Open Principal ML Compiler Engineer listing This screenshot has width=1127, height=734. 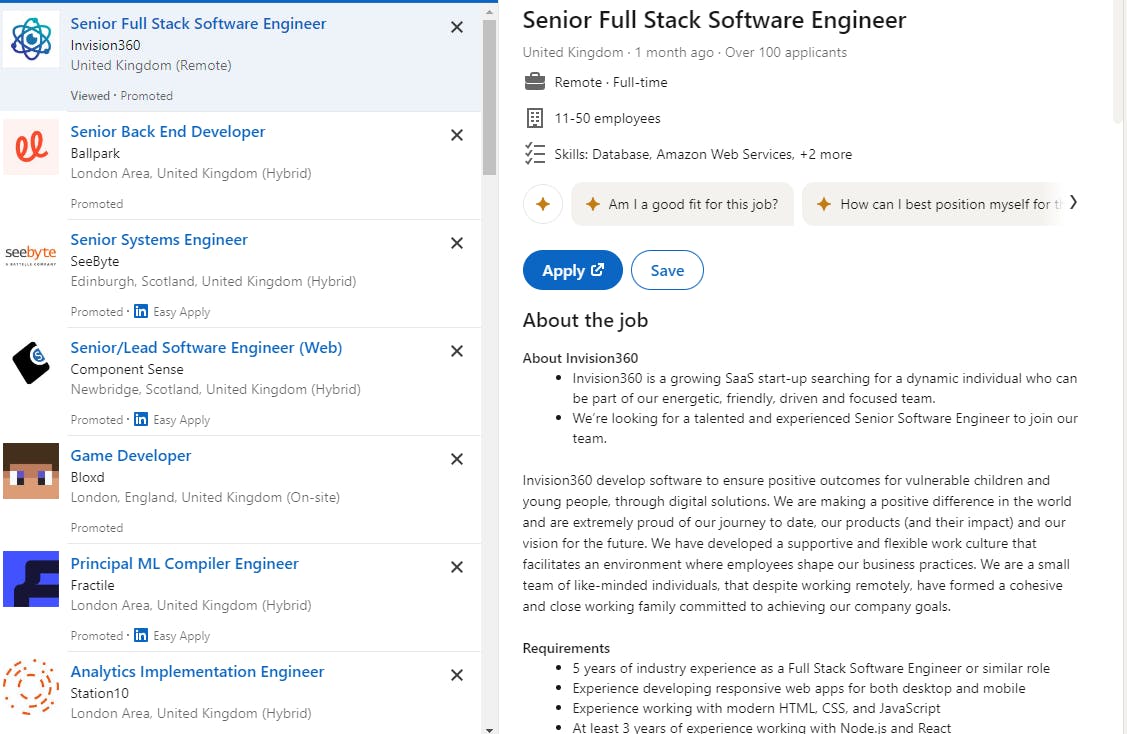click(185, 564)
